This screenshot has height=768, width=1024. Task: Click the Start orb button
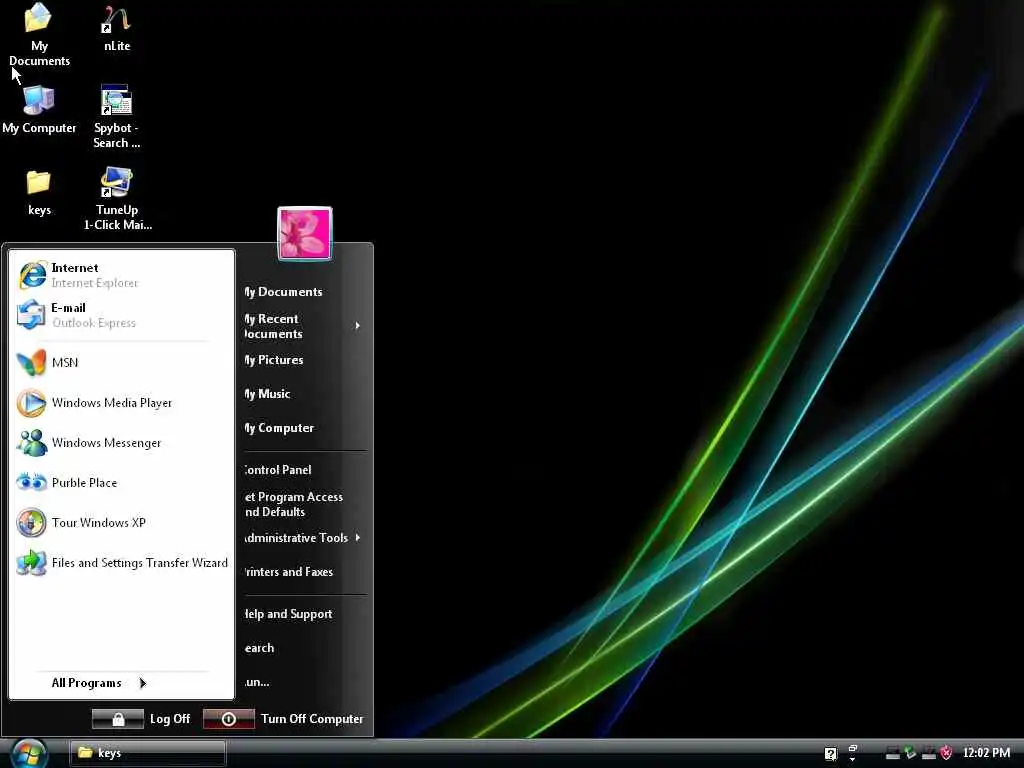(29, 754)
